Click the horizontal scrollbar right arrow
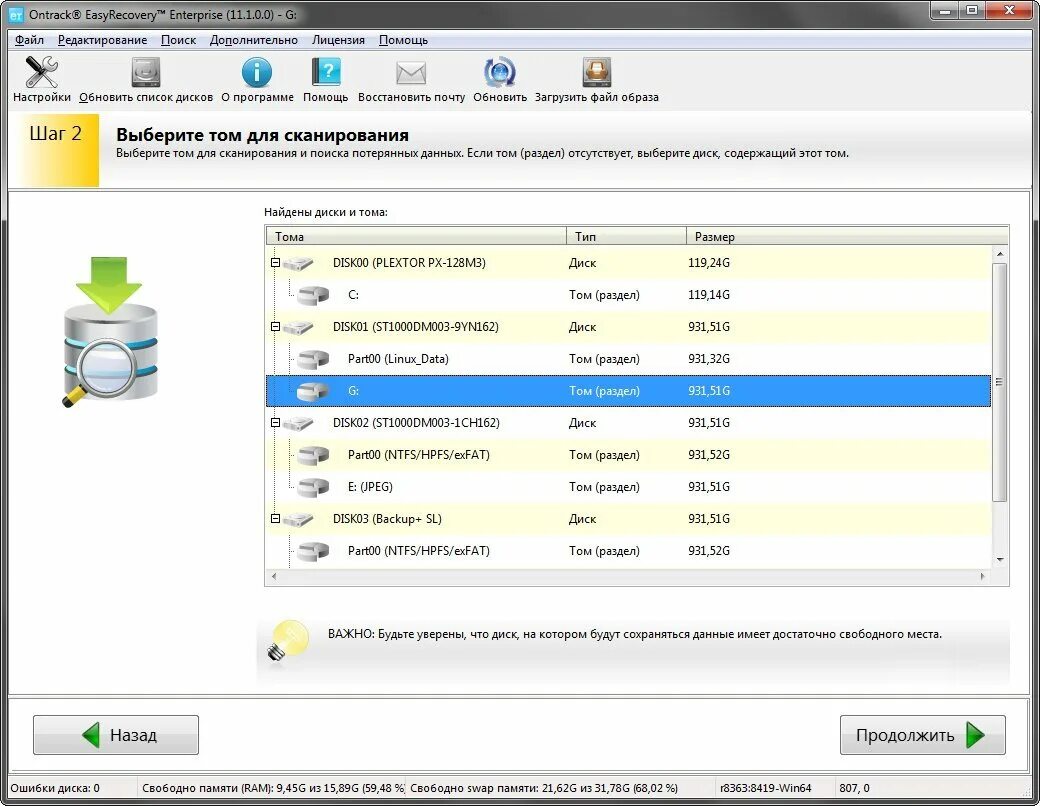Screen dimensions: 1040x806 pyautogui.click(x=983, y=576)
